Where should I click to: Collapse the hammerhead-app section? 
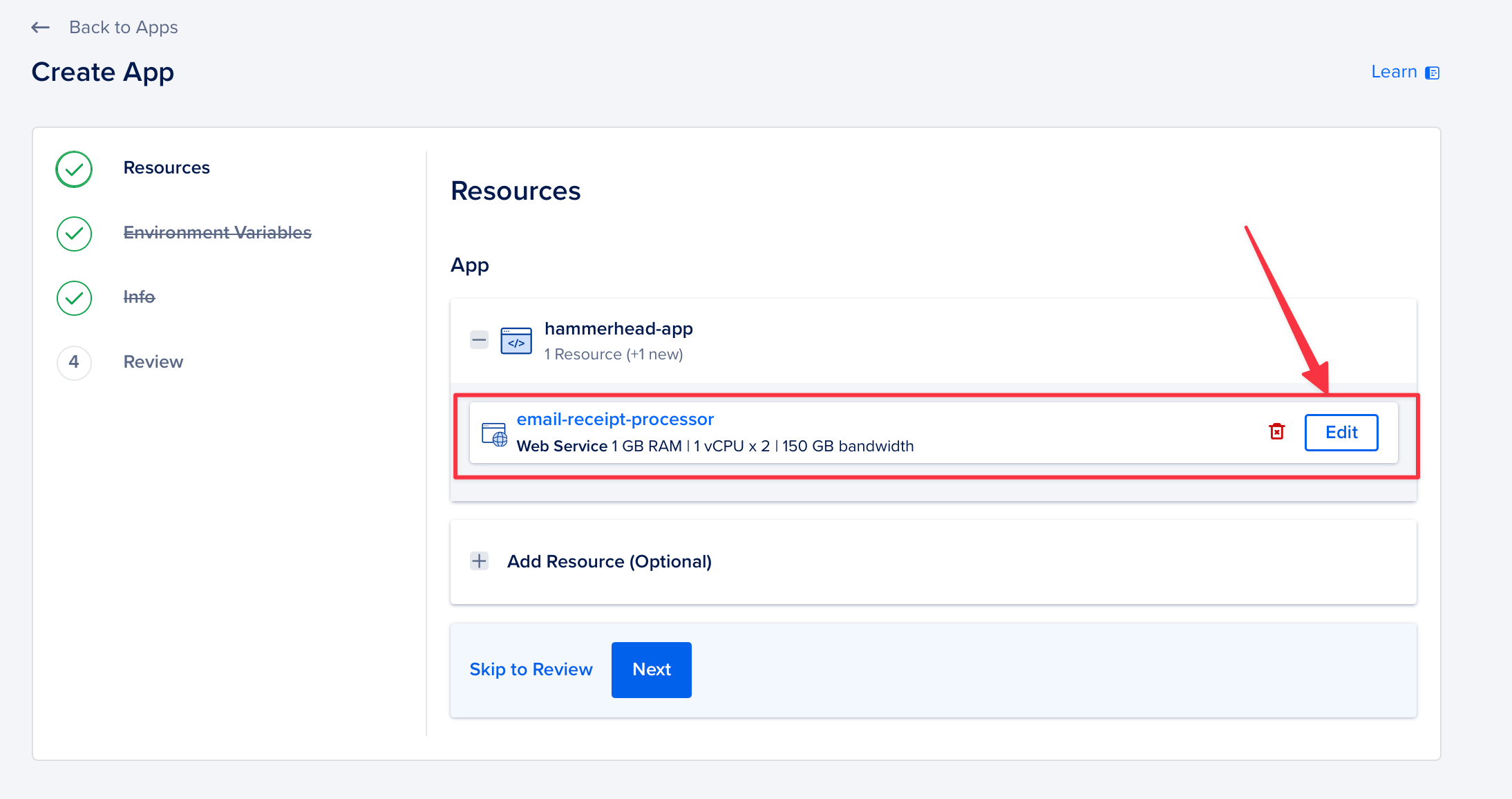tap(479, 340)
